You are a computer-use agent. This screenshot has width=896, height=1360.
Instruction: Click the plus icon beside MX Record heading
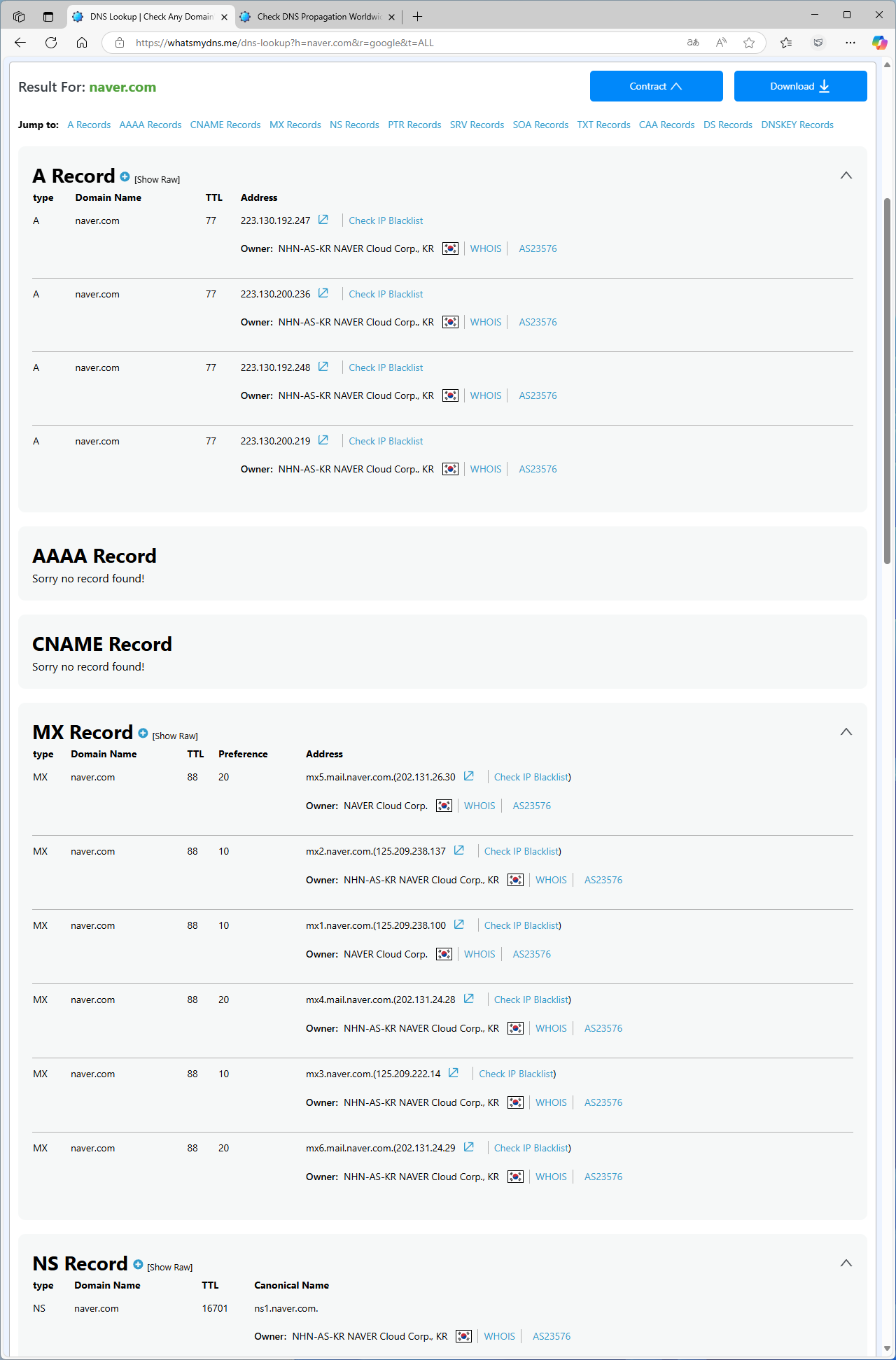coord(143,733)
